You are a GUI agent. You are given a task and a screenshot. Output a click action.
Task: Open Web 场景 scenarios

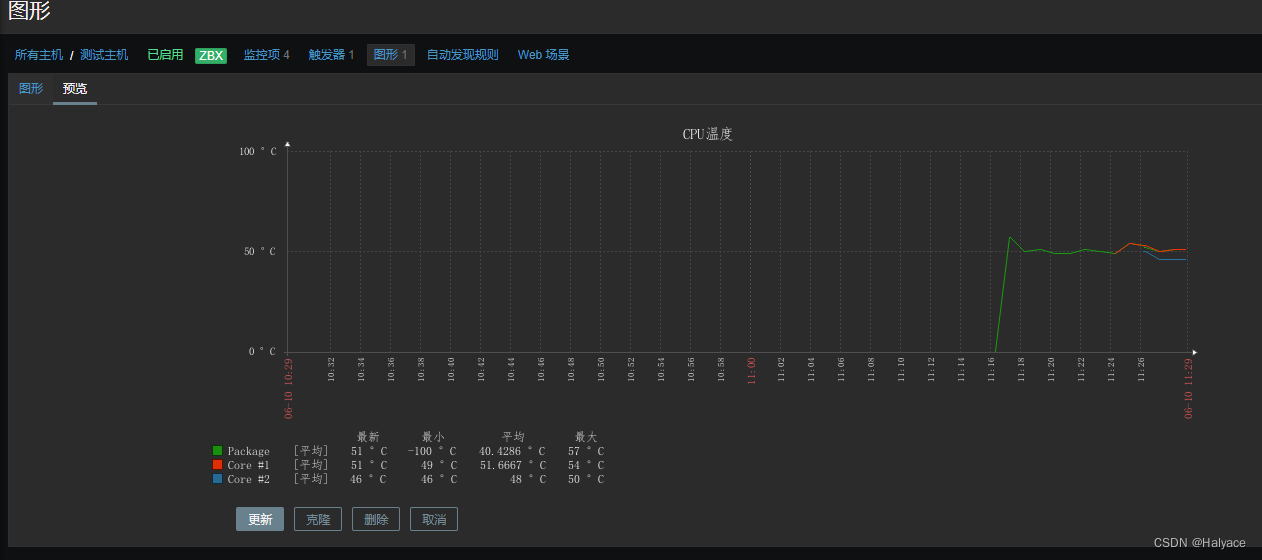click(x=543, y=55)
